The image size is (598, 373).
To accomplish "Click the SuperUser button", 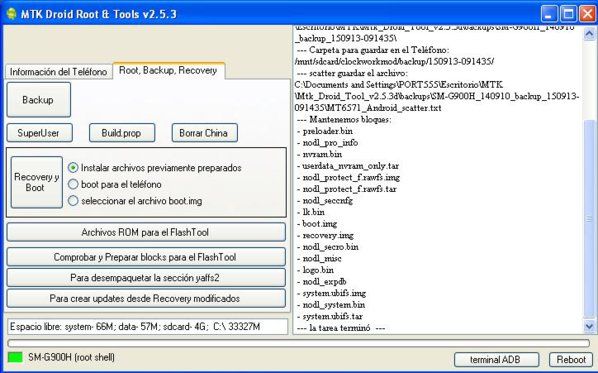I will click(x=39, y=133).
